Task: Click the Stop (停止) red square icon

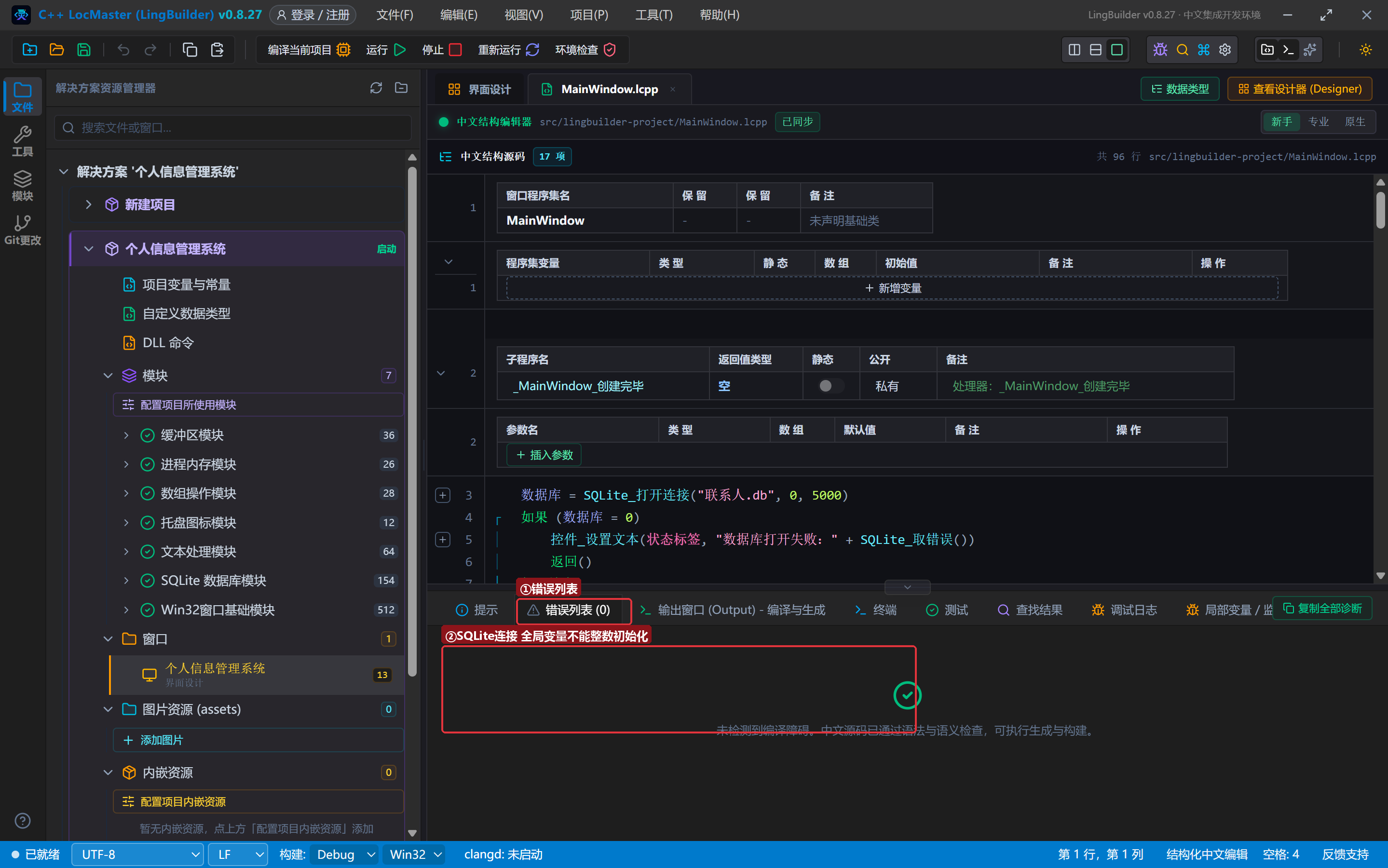Action: point(456,50)
